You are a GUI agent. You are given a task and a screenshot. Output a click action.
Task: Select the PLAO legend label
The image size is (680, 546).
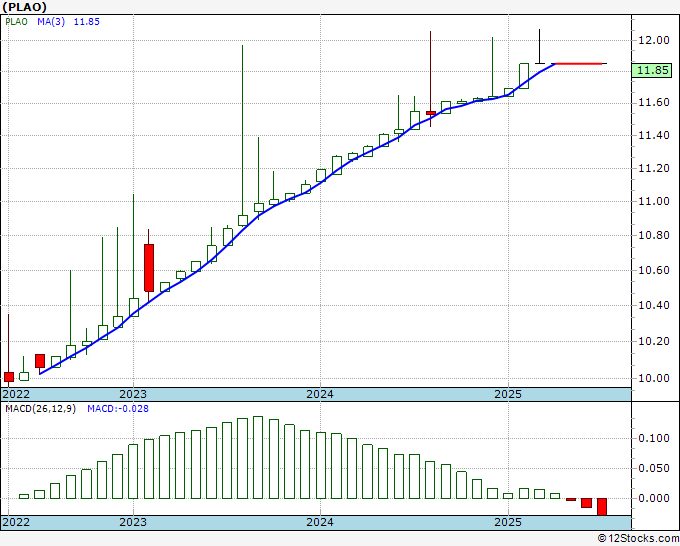16,22
